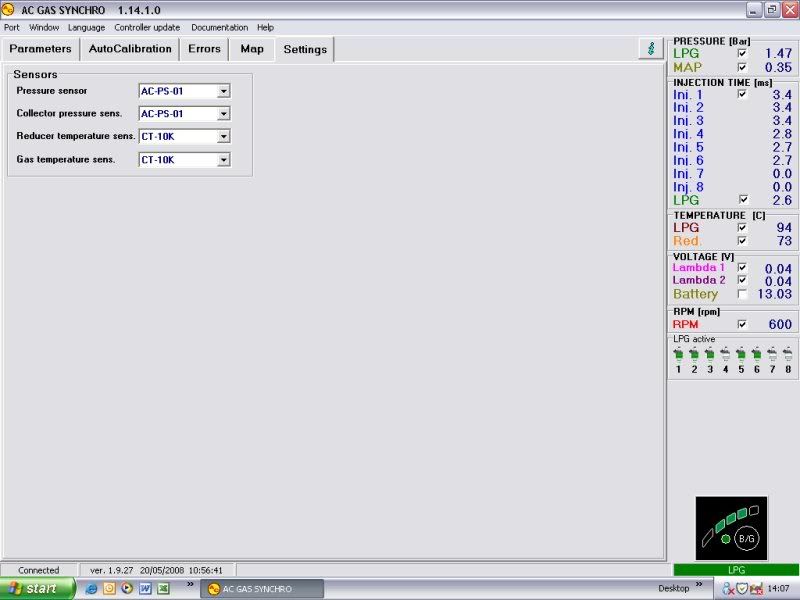This screenshot has width=800, height=600.
Task: Click LPG active injector 1 icon
Action: 678,354
